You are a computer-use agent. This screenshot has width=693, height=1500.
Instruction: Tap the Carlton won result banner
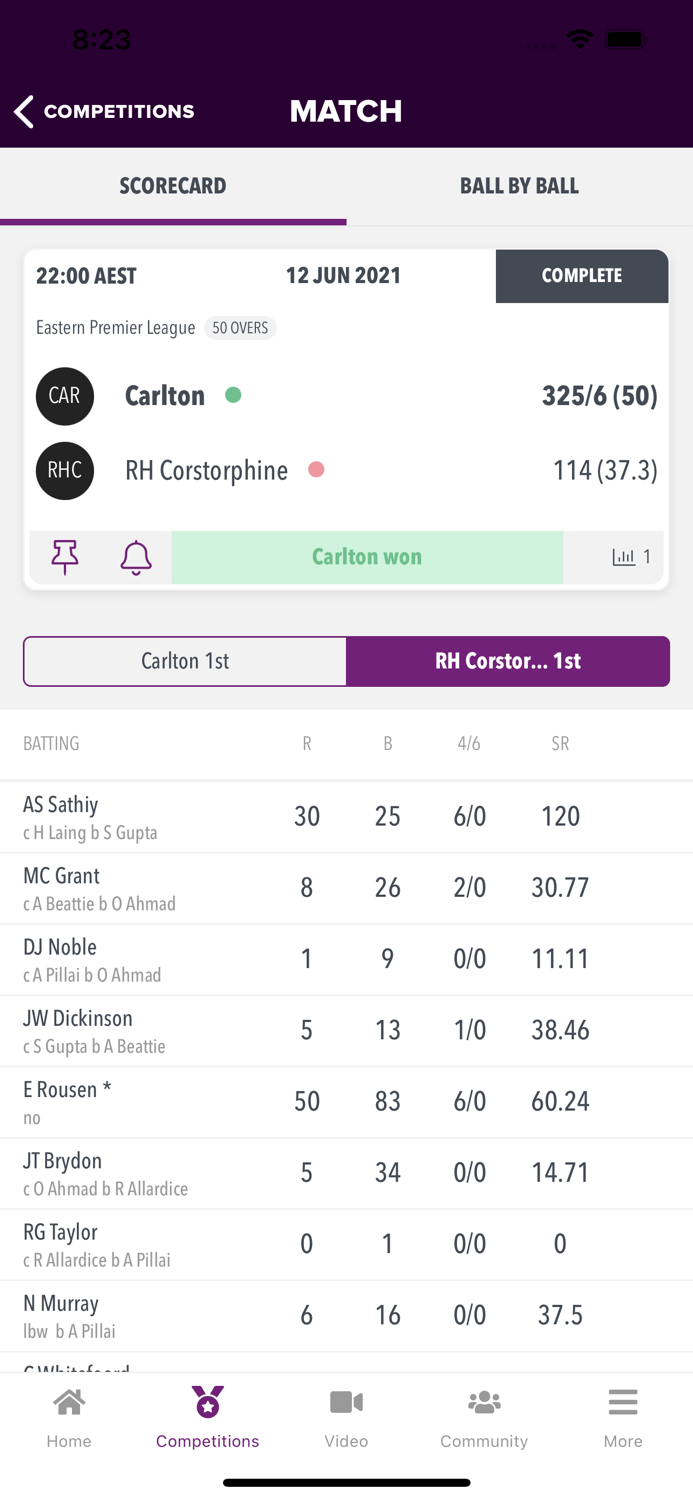click(367, 557)
